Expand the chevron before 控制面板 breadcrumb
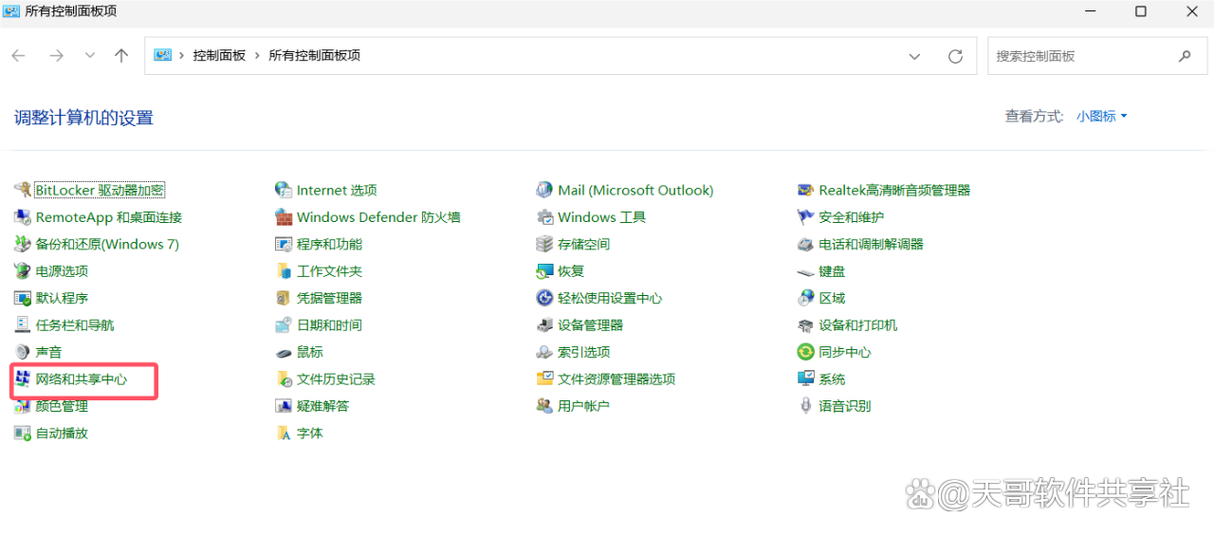1214x536 pixels. (182, 56)
